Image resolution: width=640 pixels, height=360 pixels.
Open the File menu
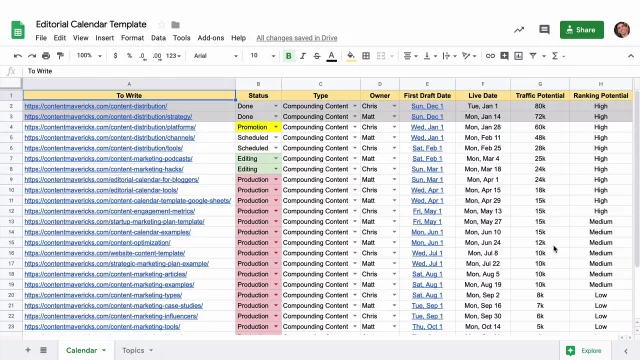(41, 38)
